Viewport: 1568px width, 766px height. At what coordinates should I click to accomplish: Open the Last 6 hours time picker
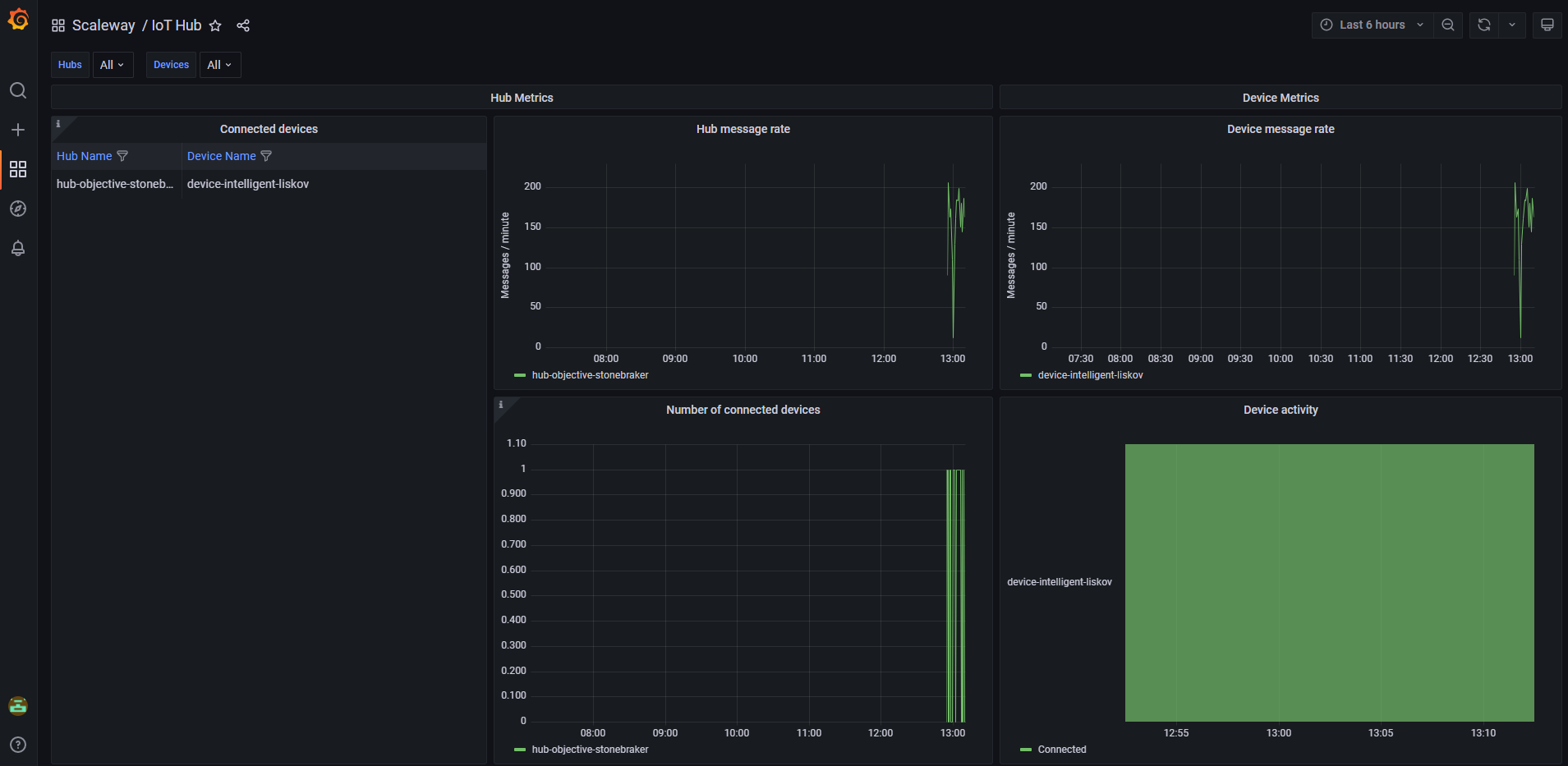1372,25
